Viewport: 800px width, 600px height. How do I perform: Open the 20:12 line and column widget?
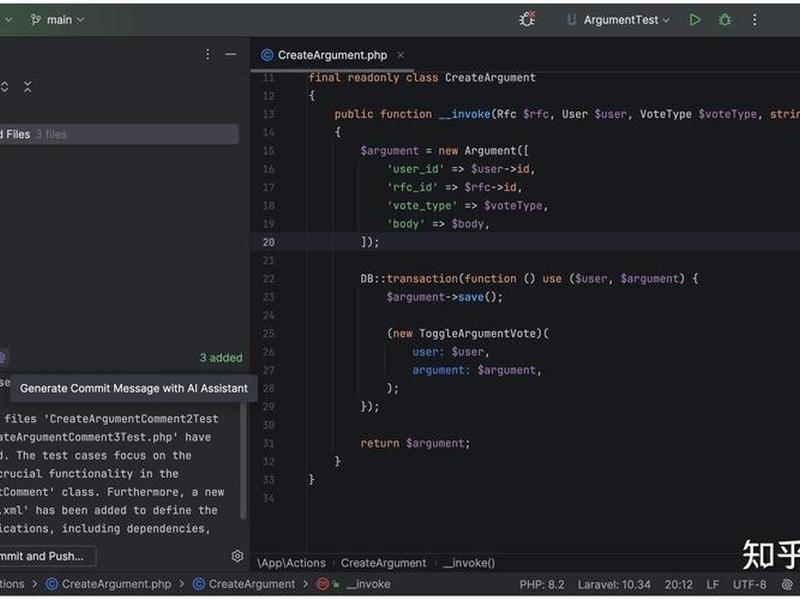[x=679, y=585]
